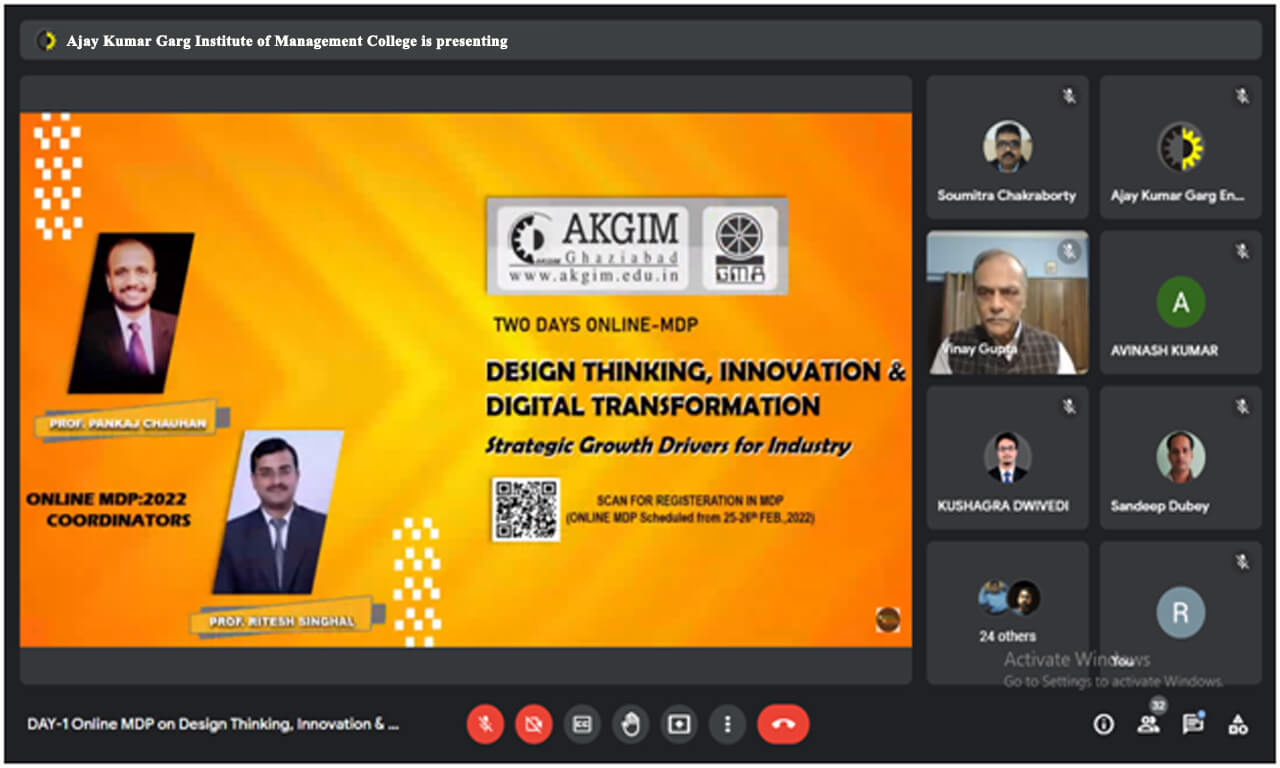The height and width of the screenshot is (768, 1280).
Task: Select Vinay Gupta's video tile
Action: coord(1007,302)
